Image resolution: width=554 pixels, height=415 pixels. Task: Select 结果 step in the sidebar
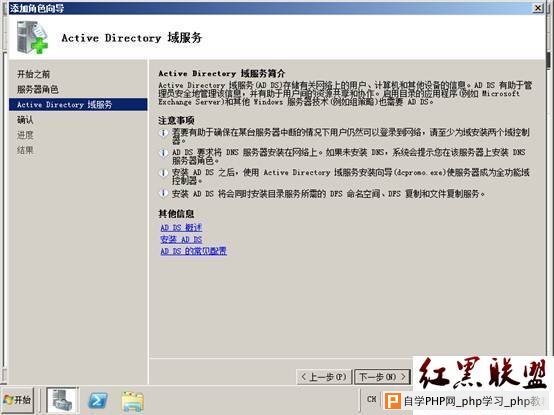pos(25,150)
